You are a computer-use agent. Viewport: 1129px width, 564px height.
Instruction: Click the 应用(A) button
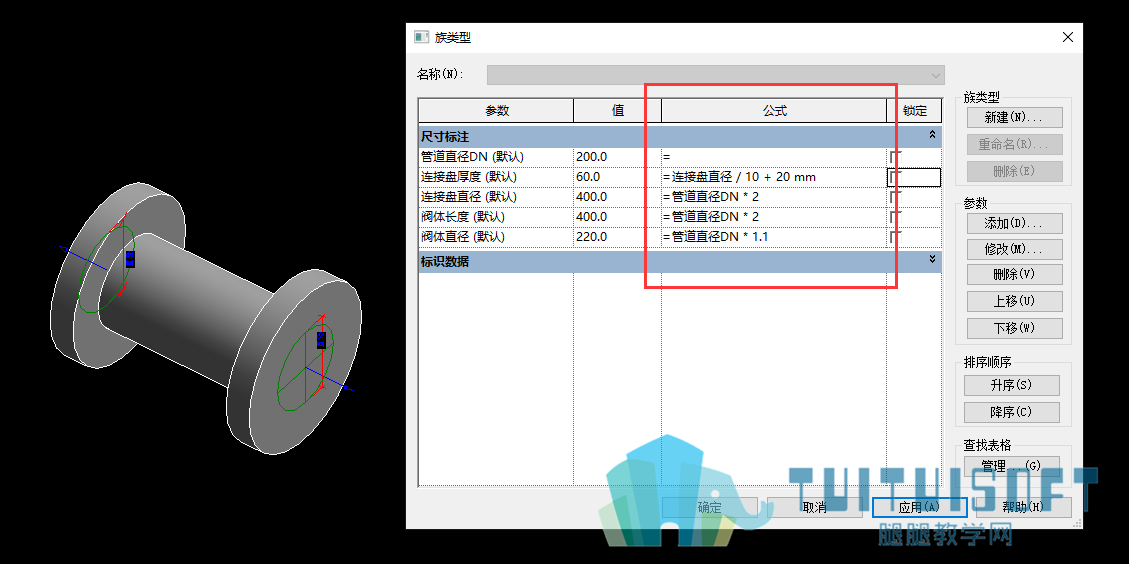tap(919, 507)
